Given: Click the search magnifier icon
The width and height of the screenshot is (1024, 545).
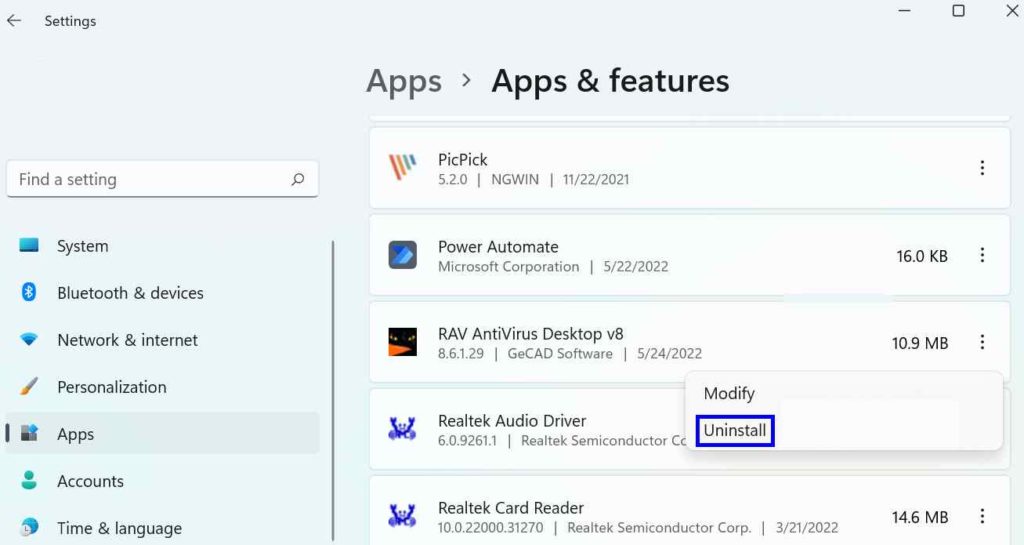Looking at the screenshot, I should (298, 179).
